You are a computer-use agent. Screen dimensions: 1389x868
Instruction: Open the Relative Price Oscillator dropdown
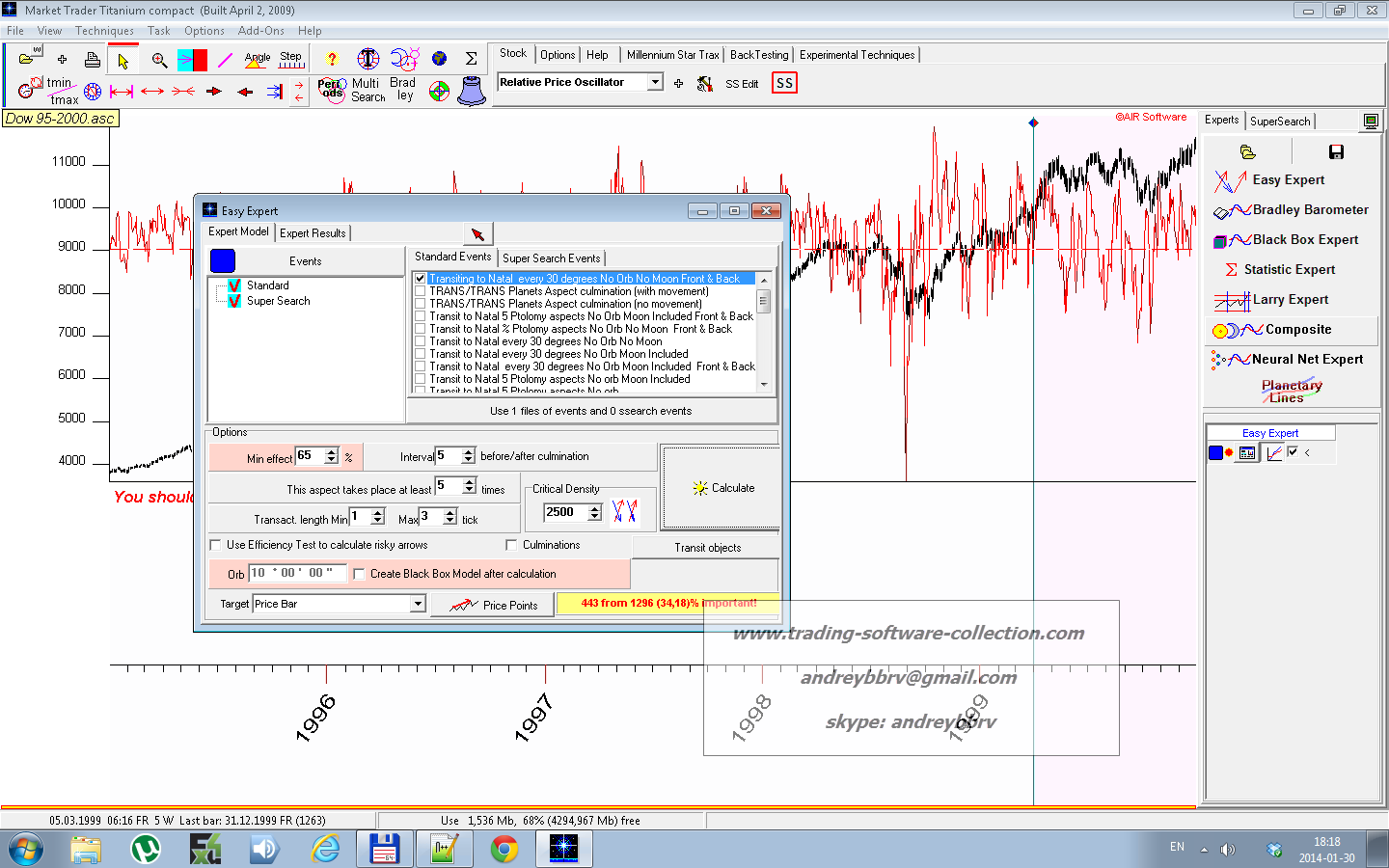pyautogui.click(x=655, y=83)
